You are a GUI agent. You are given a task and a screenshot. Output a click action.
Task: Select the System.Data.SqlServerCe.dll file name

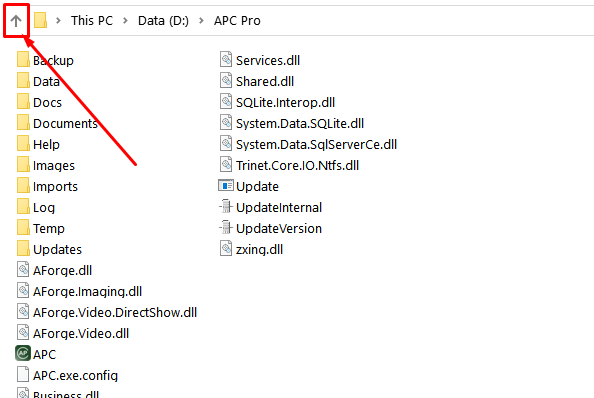(316, 144)
